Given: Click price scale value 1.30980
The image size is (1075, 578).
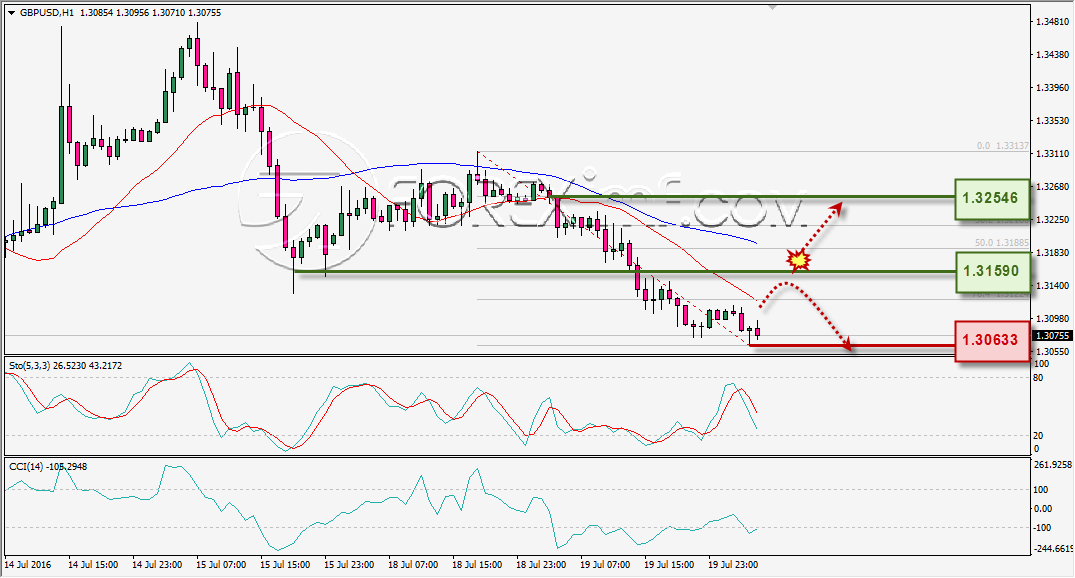Looking at the screenshot, I should coord(1052,319).
